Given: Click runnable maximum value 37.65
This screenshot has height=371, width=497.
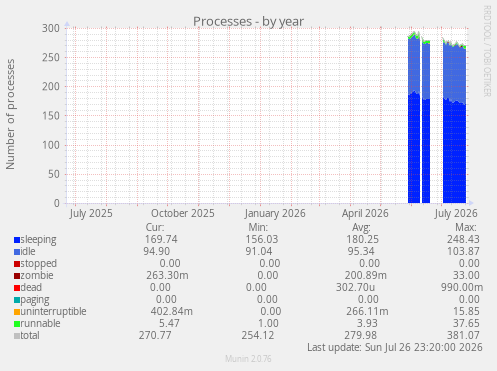Looking at the screenshot, I should coord(466,323).
